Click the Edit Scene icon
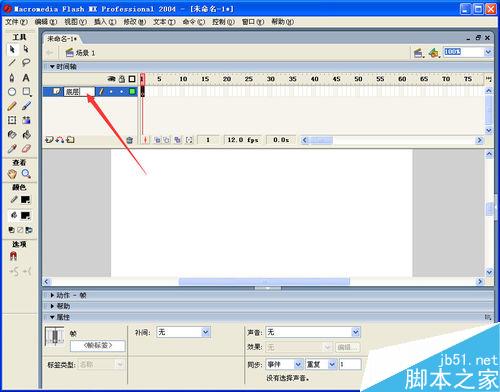Image resolution: width=500 pixels, height=392 pixels. click(418, 53)
